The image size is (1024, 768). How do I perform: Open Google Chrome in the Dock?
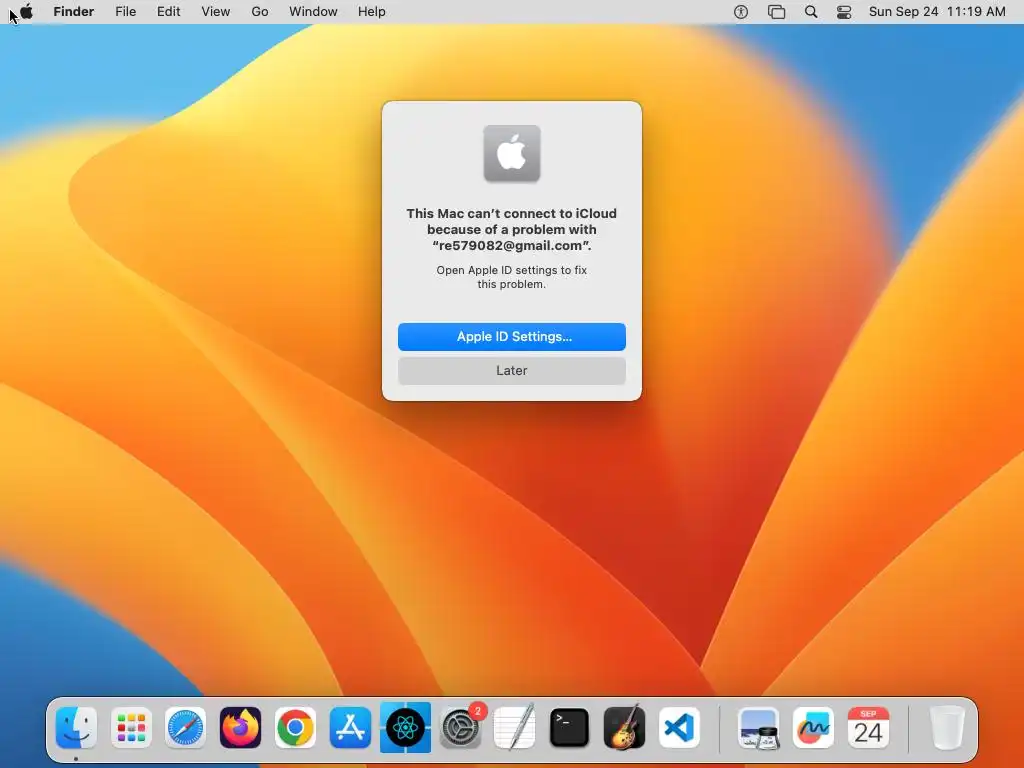click(295, 728)
